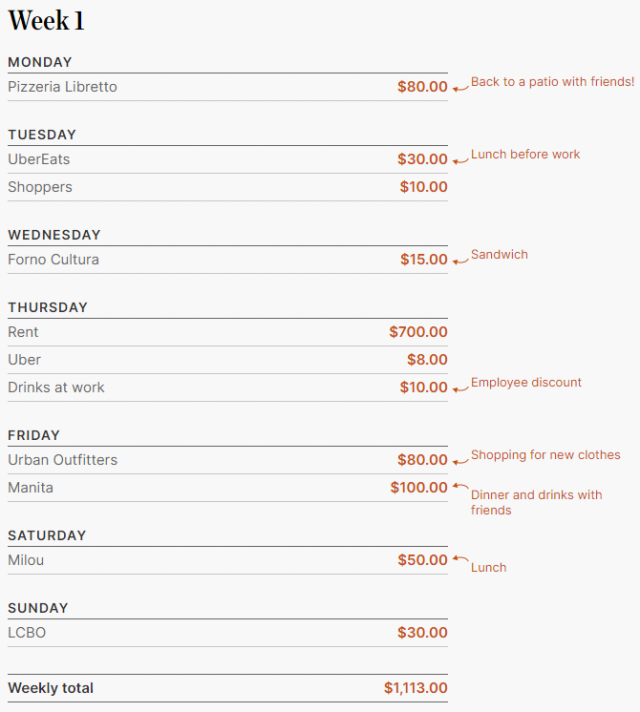The height and width of the screenshot is (712, 640).
Task: Click the Shoppers $10.00 amount
Action: (423, 187)
